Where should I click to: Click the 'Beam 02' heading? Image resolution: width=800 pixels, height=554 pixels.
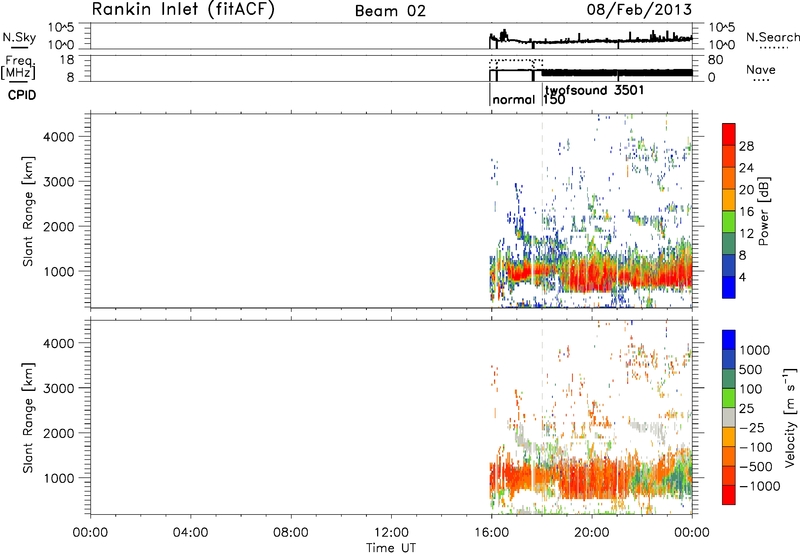[x=390, y=11]
